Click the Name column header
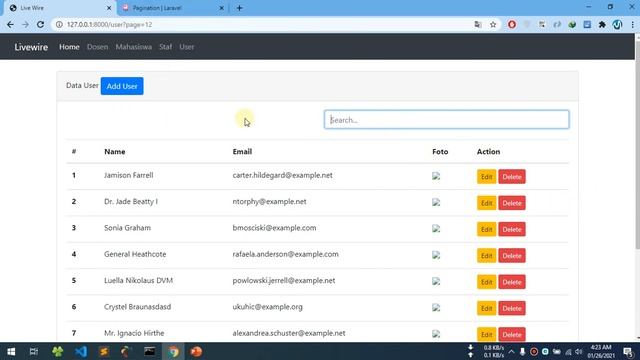The height and width of the screenshot is (360, 640). (115, 151)
